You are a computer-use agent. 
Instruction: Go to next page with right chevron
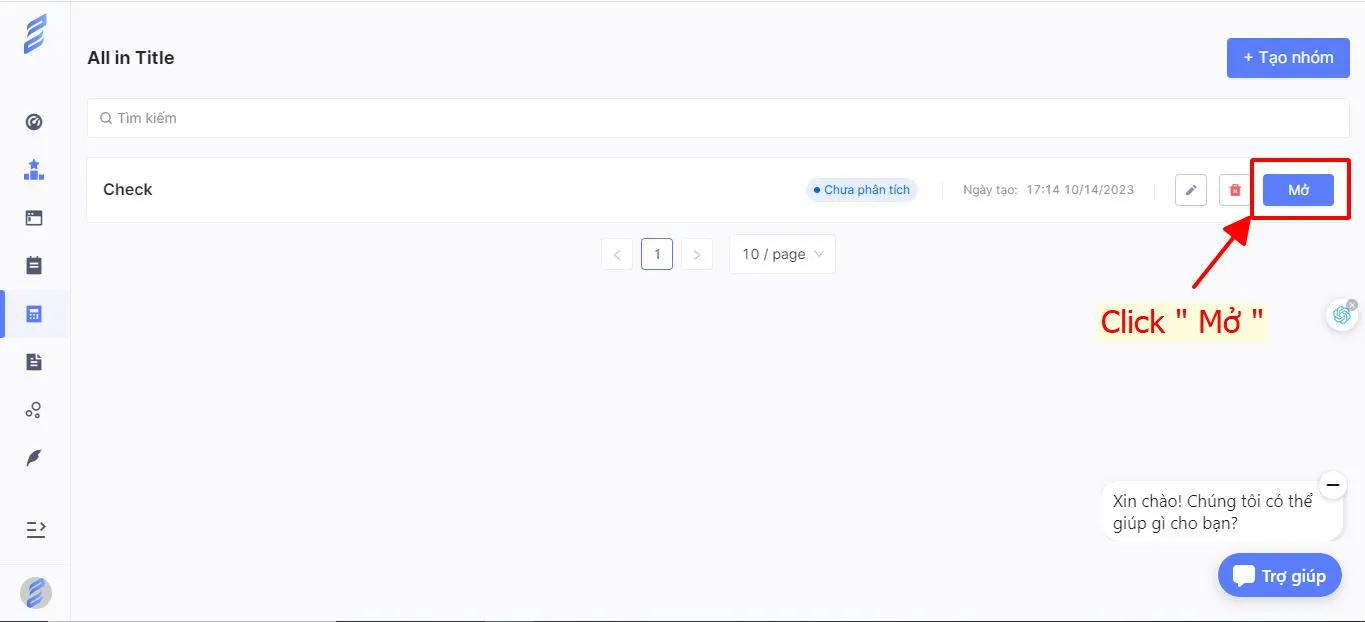tap(697, 253)
